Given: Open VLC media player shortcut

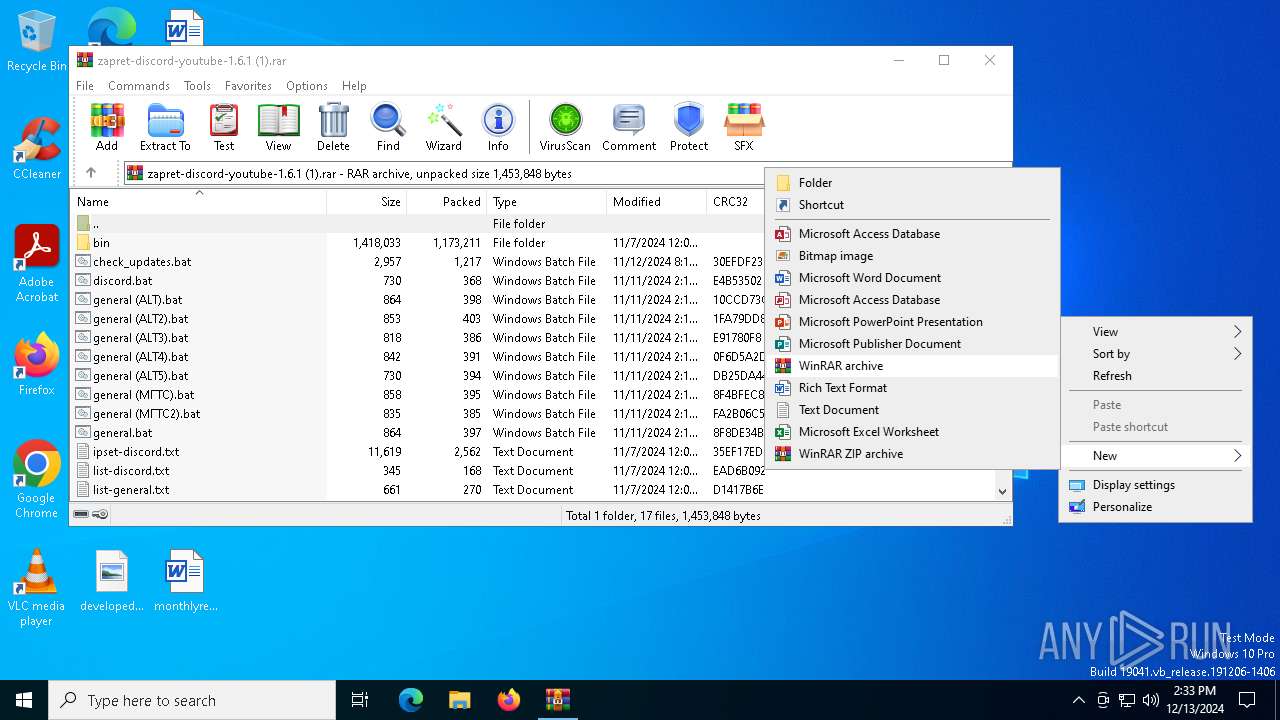Looking at the screenshot, I should (x=36, y=587).
